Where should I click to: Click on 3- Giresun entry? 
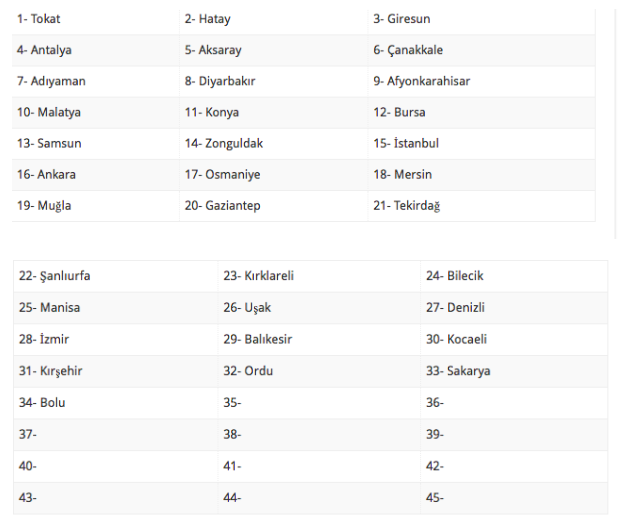(402, 19)
